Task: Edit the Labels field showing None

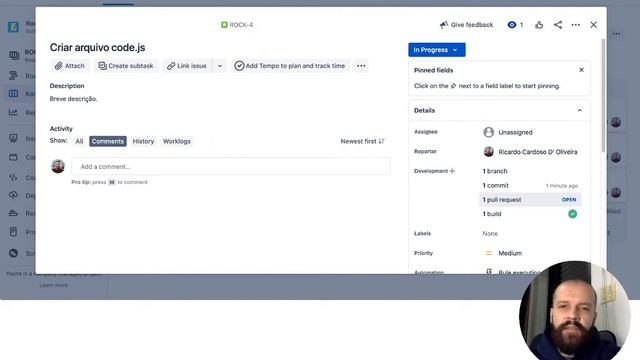Action: 490,233
